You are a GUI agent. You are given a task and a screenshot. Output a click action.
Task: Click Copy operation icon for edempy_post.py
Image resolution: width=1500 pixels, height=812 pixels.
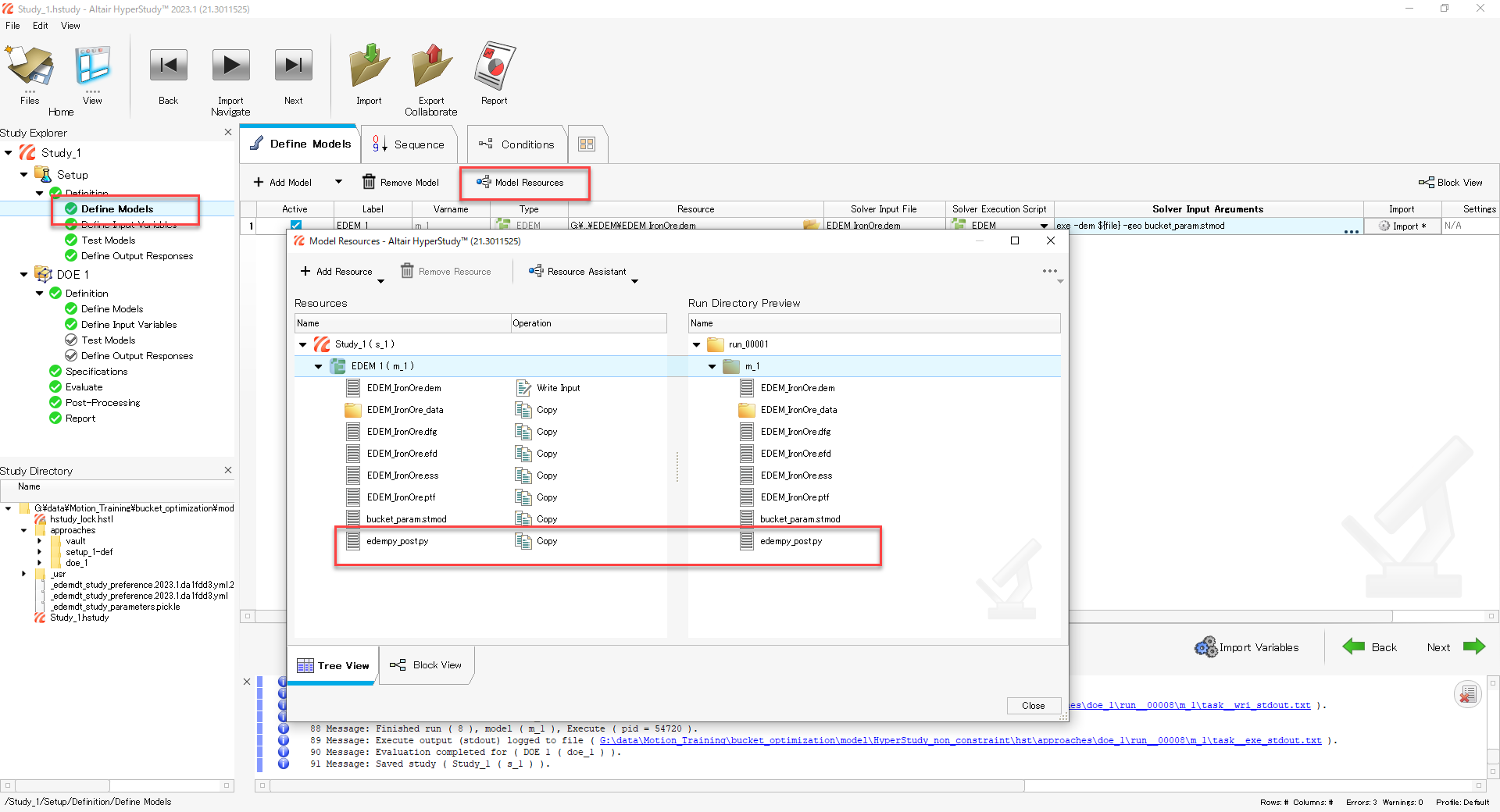(x=523, y=540)
